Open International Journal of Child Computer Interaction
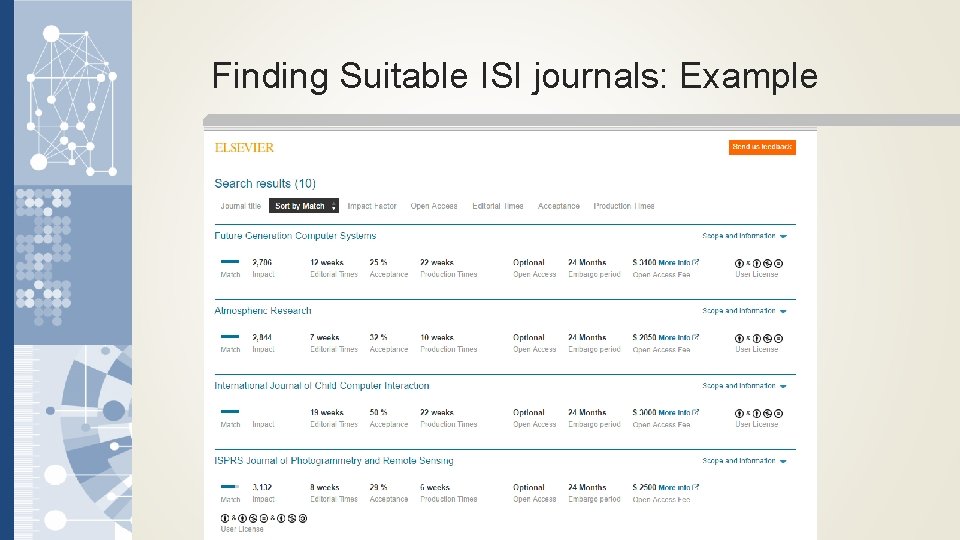 (x=321, y=386)
